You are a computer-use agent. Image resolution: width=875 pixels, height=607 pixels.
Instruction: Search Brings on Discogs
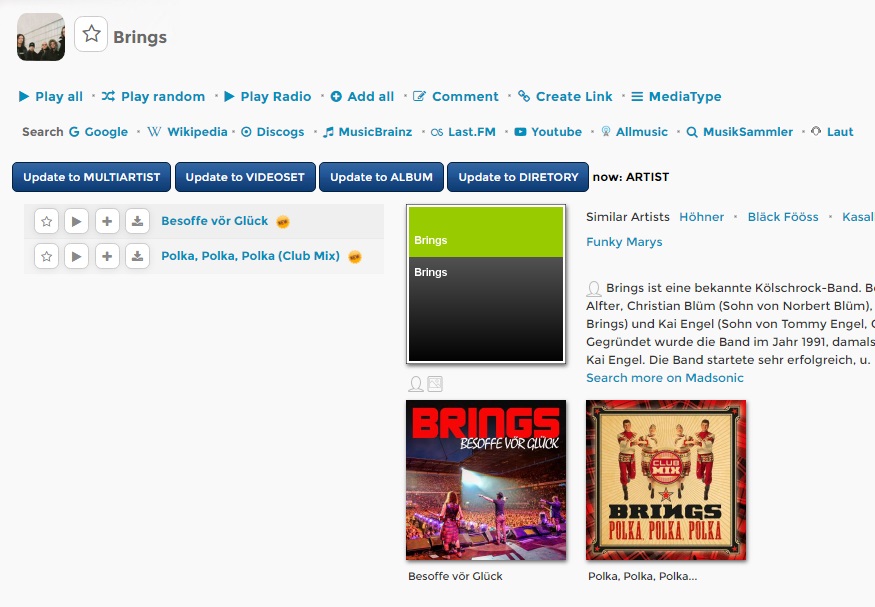click(x=273, y=132)
